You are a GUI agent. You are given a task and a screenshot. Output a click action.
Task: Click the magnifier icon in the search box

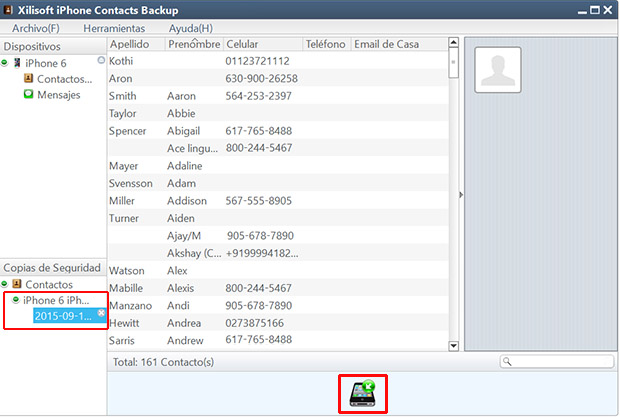tap(507, 362)
